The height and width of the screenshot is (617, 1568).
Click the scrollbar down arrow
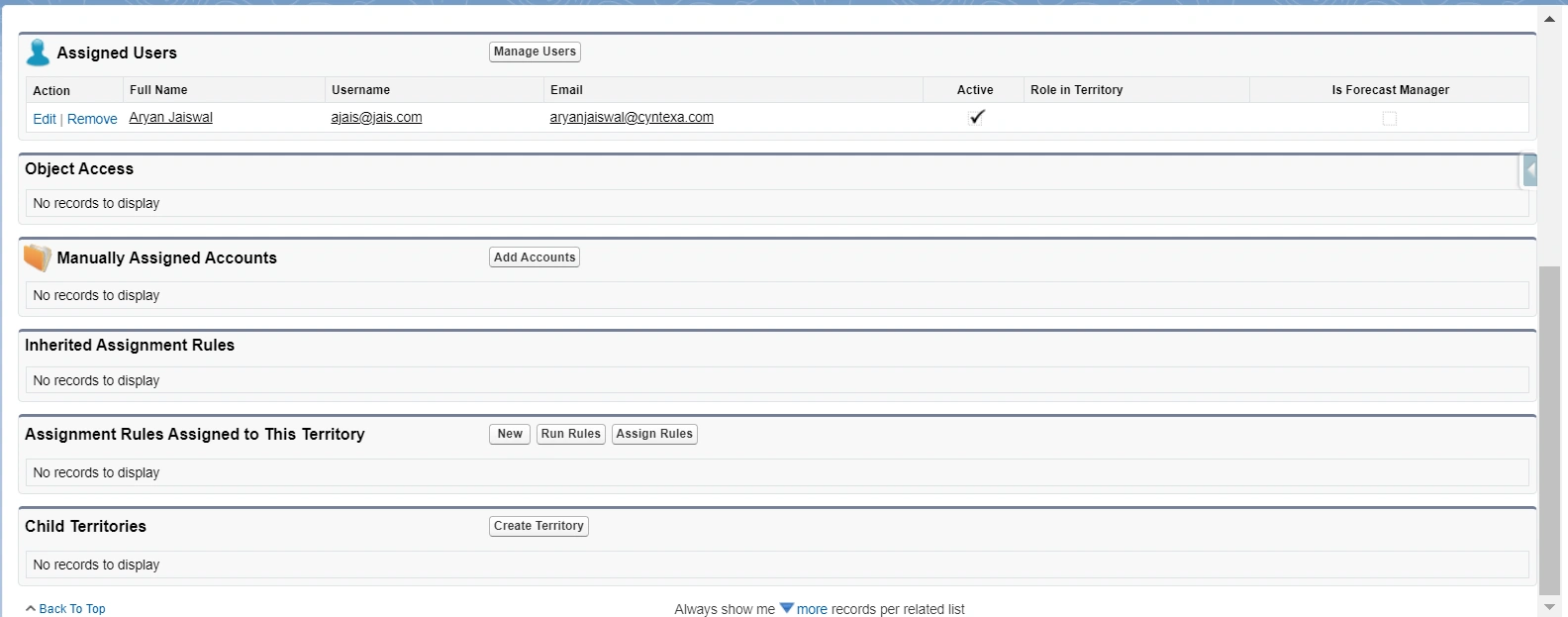pos(1549,606)
